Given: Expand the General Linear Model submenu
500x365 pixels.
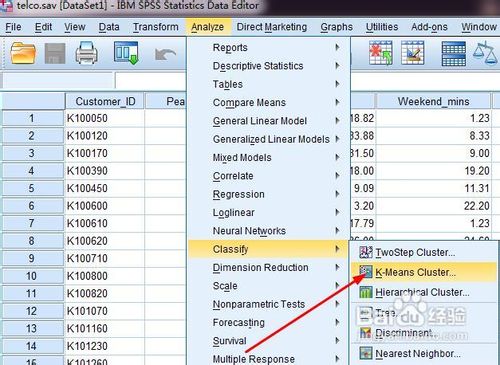Looking at the screenshot, I should 269,121.
